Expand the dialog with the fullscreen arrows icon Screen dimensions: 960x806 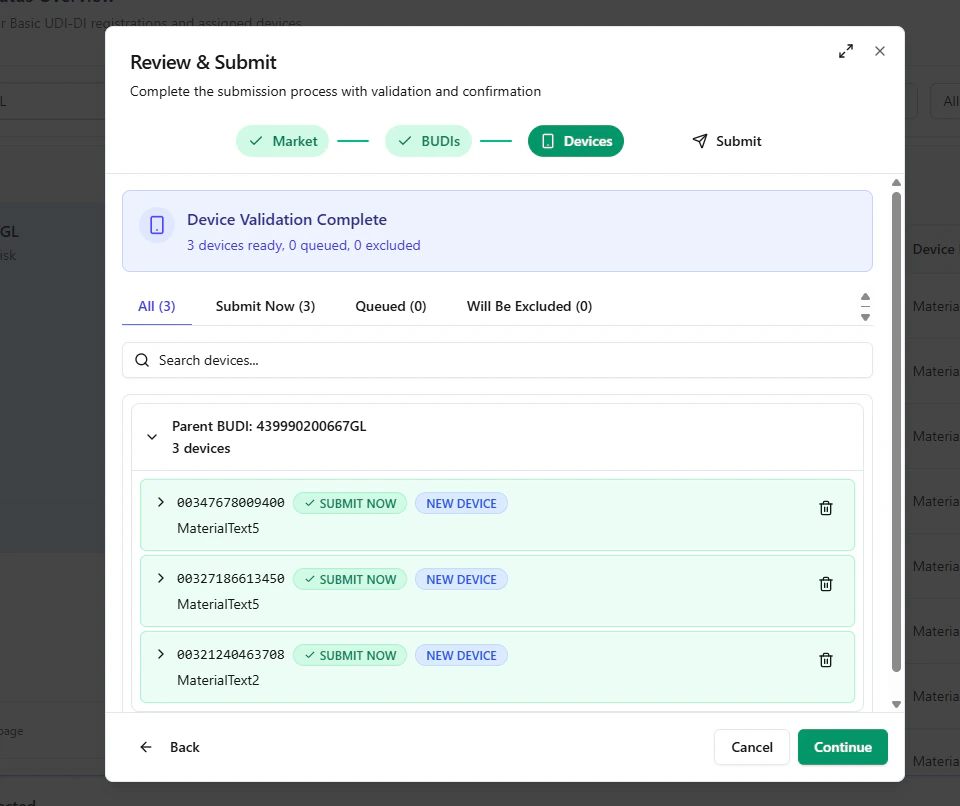tap(845, 50)
